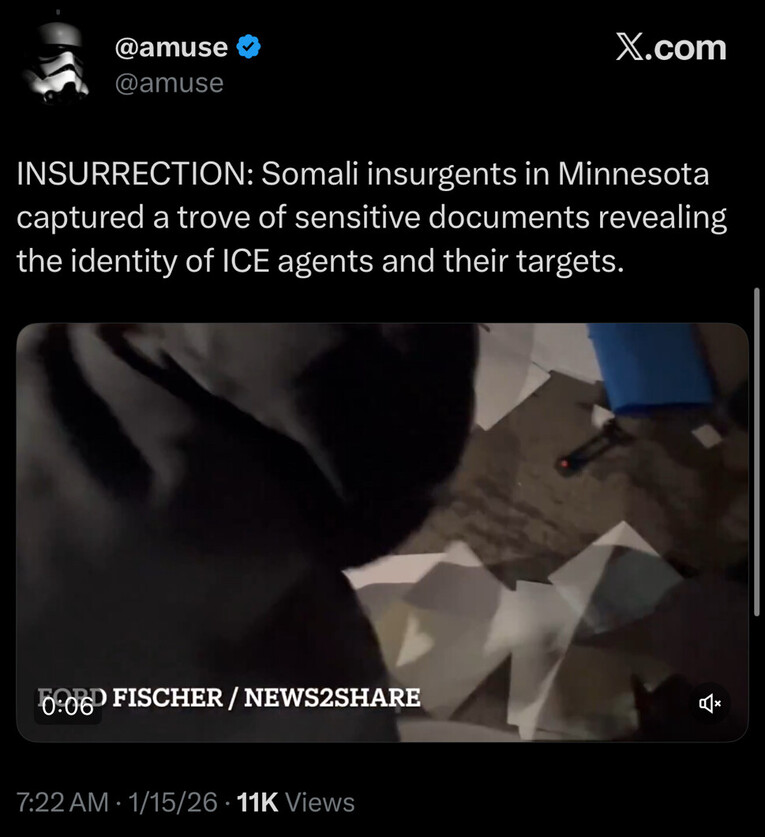The image size is (765, 837).
Task: Click the FISCHER / NEWS2SHARE video watermark
Action: (x=266, y=698)
